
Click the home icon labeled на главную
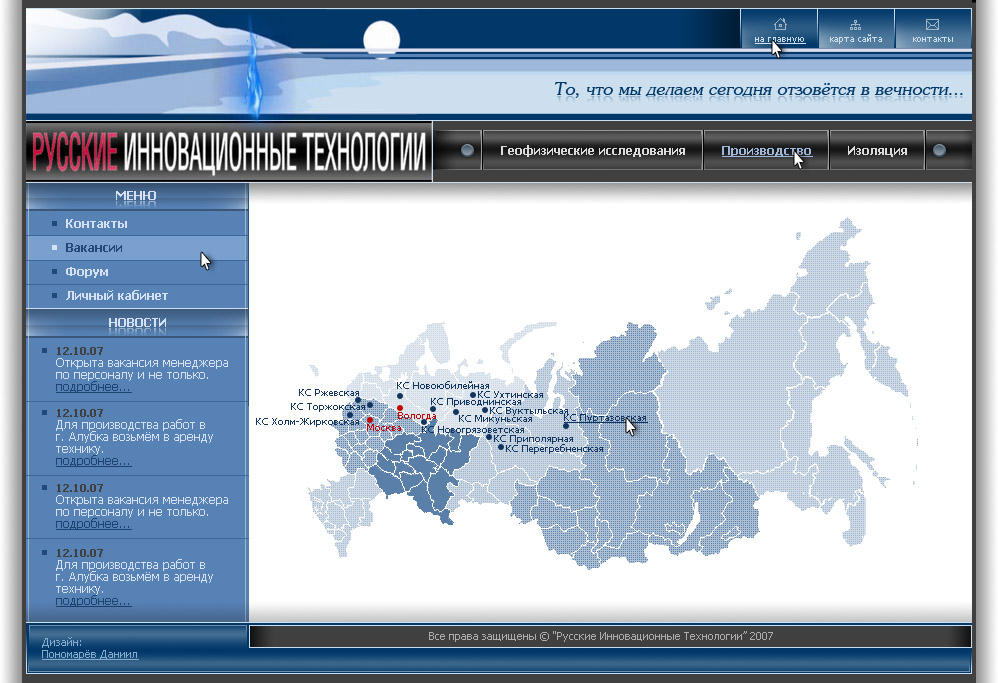[x=779, y=32]
